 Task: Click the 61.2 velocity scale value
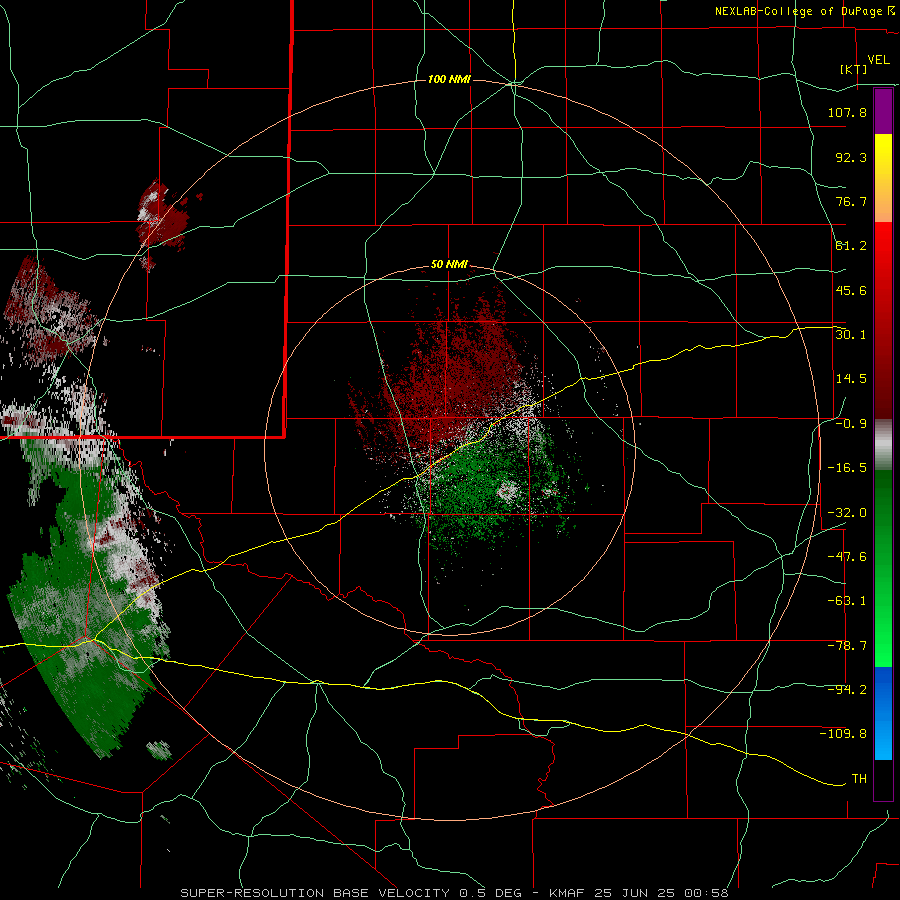pyautogui.click(x=851, y=246)
